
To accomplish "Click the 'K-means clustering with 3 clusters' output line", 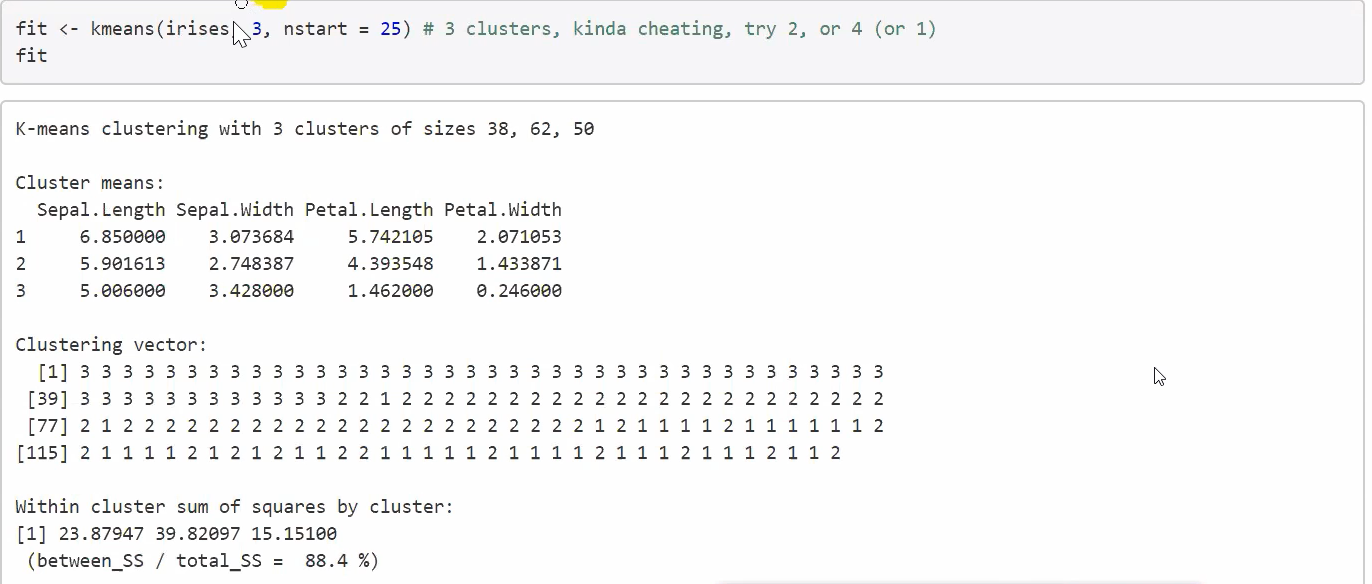I will pos(305,129).
